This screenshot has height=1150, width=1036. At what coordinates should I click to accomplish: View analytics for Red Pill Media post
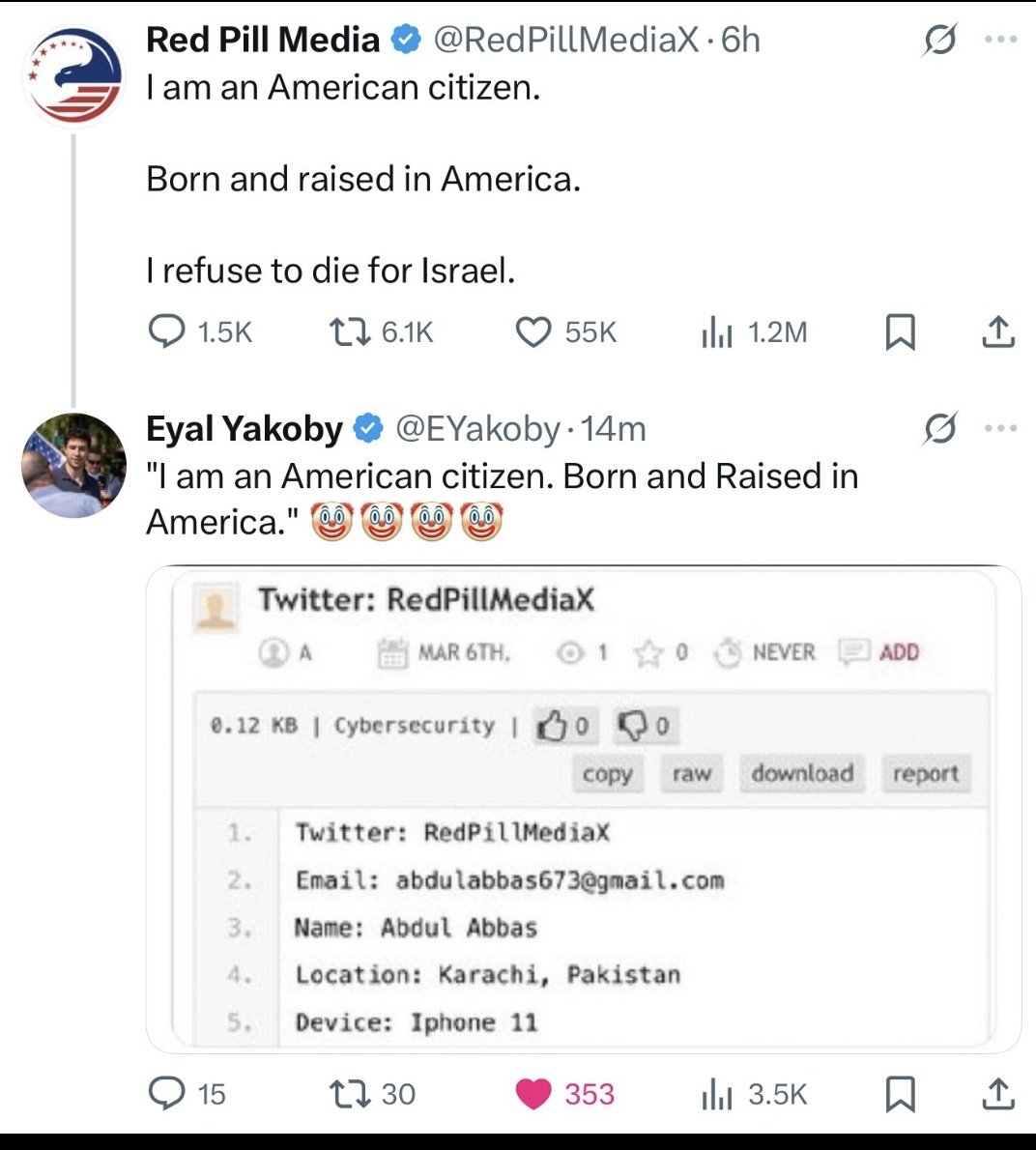pyautogui.click(x=754, y=332)
